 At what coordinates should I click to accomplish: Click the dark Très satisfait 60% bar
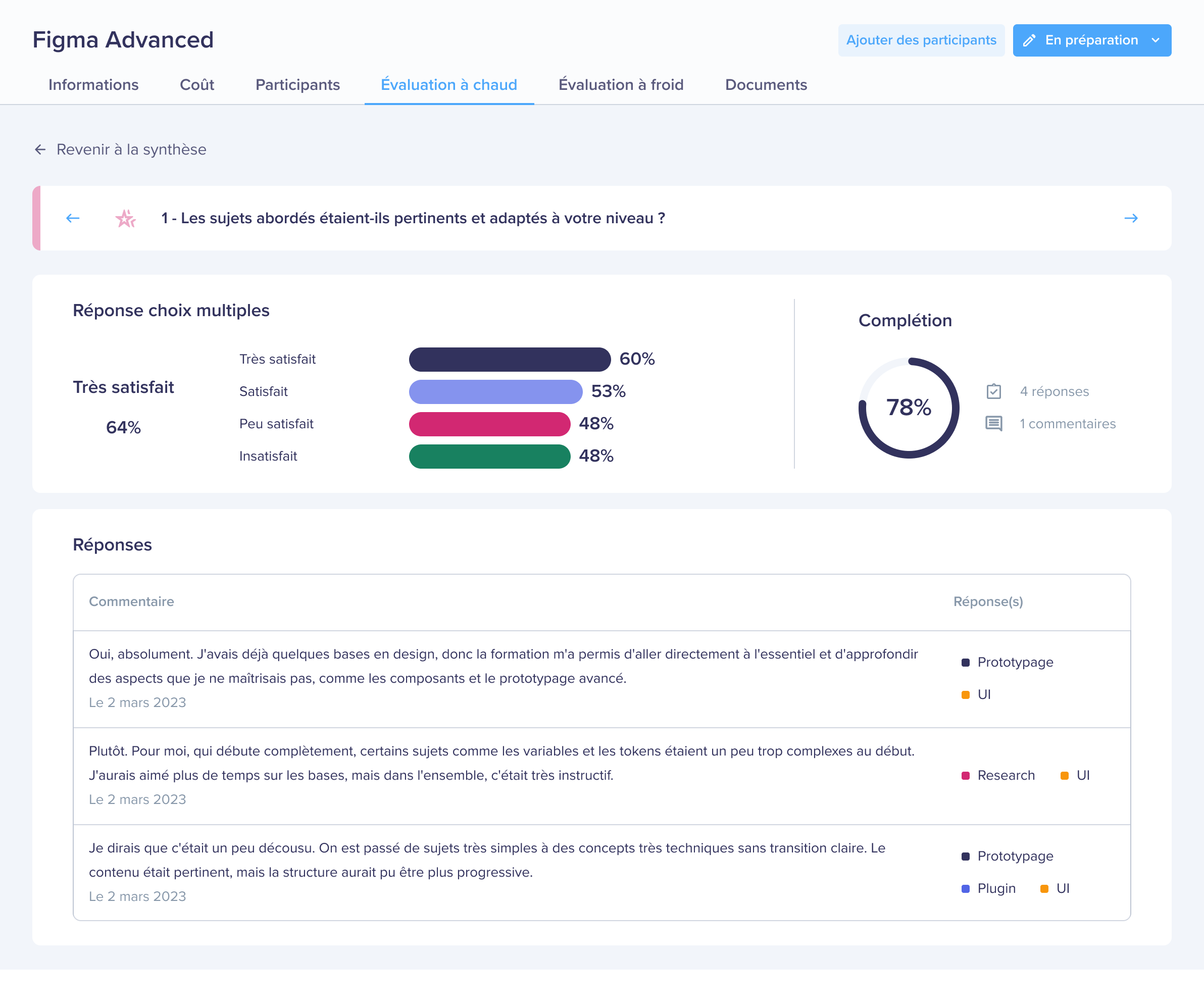(509, 359)
